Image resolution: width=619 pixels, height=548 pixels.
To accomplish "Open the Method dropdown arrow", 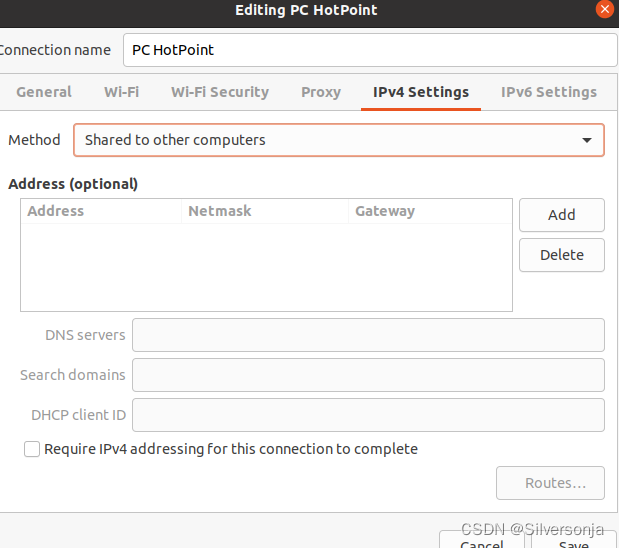I will 587,140.
